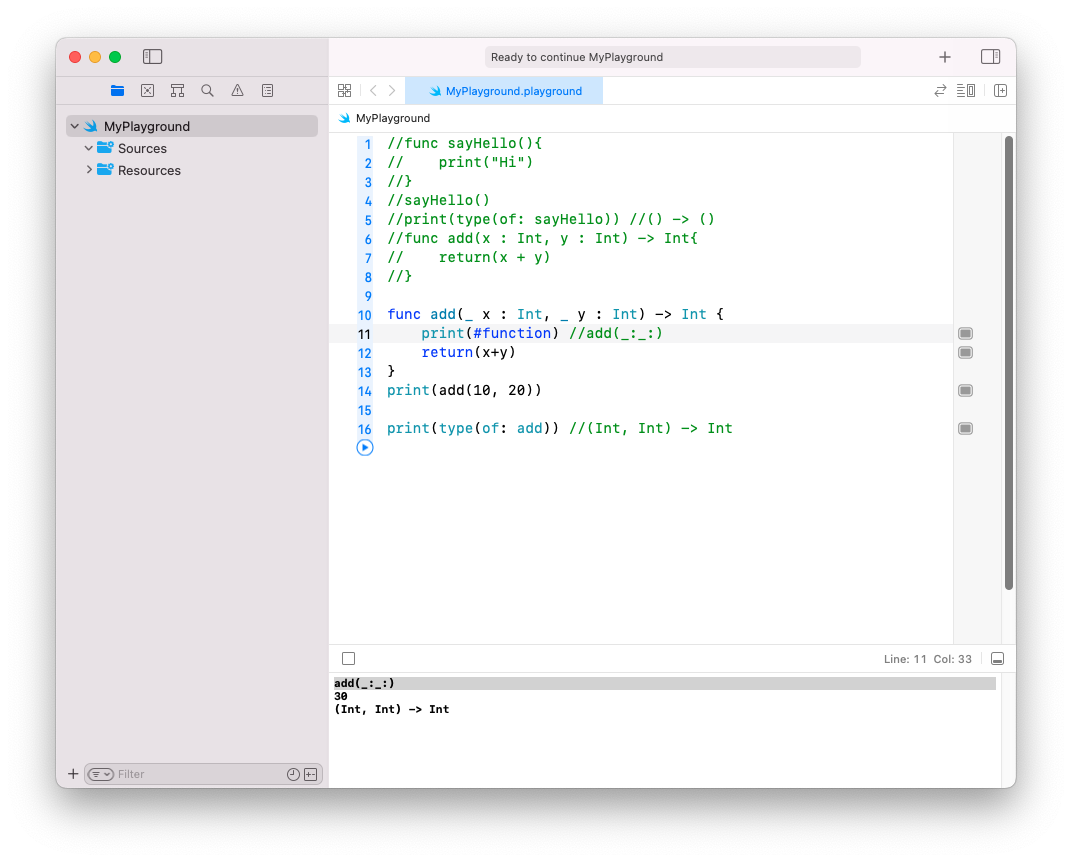Select the Resources folder

(148, 170)
